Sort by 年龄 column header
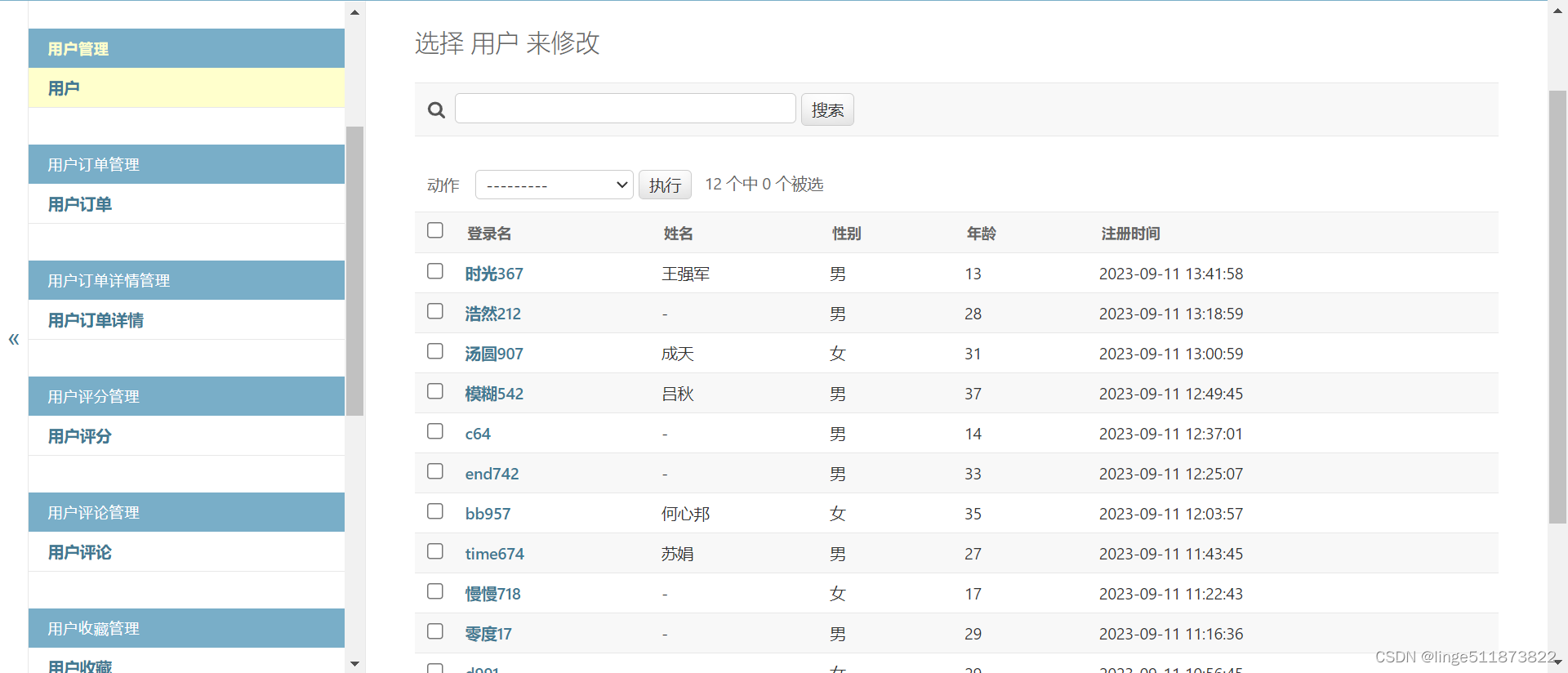The image size is (1568, 673). pyautogui.click(x=981, y=234)
